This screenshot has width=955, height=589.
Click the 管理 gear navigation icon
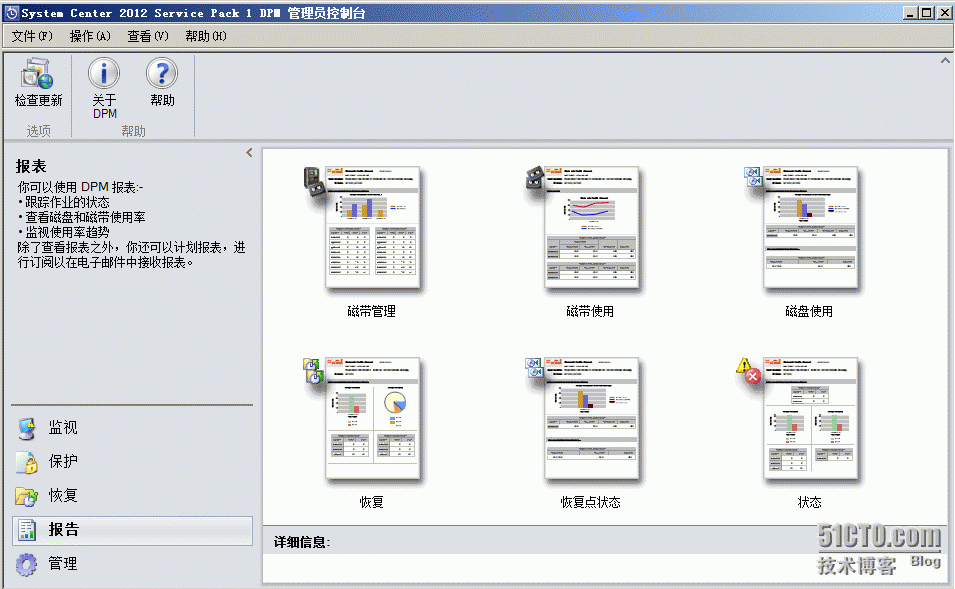[27, 564]
